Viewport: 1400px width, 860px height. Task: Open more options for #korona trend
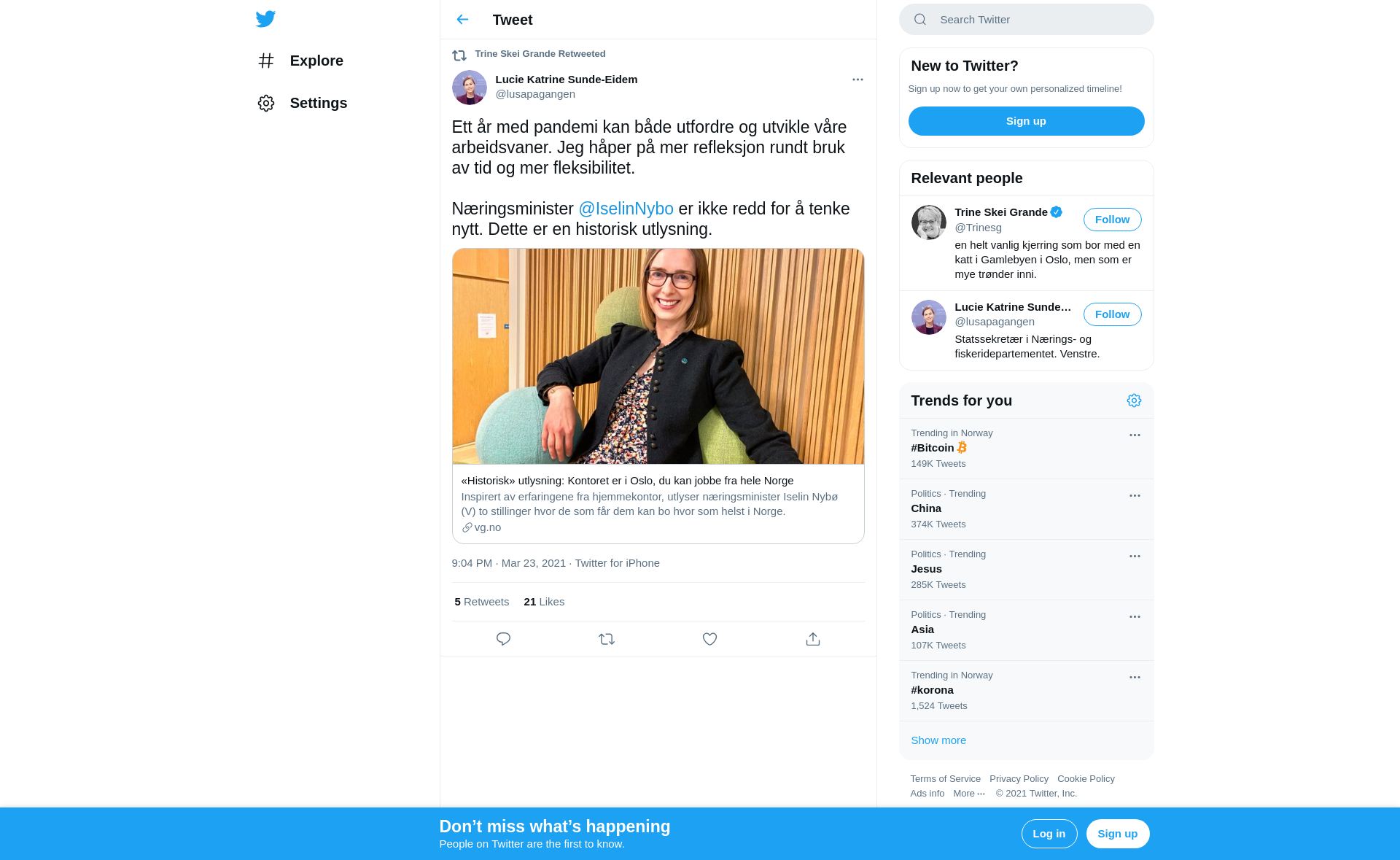(x=1135, y=677)
